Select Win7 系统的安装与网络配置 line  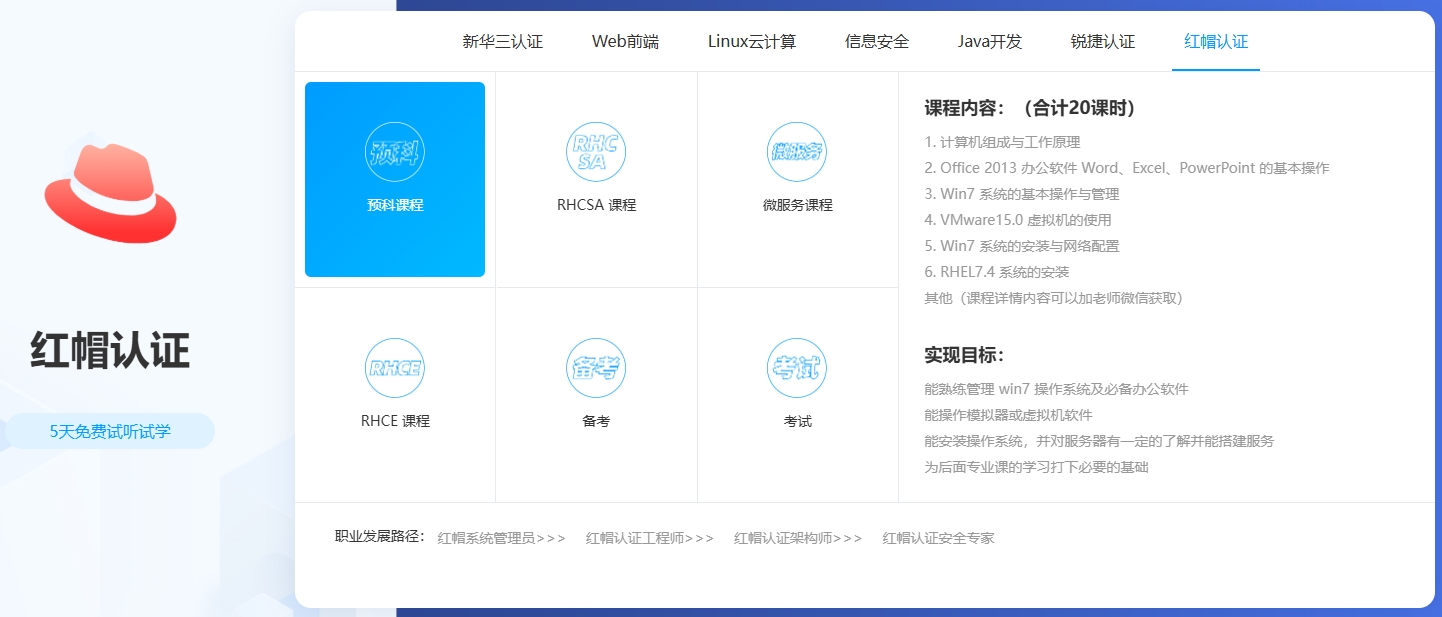click(1022, 246)
